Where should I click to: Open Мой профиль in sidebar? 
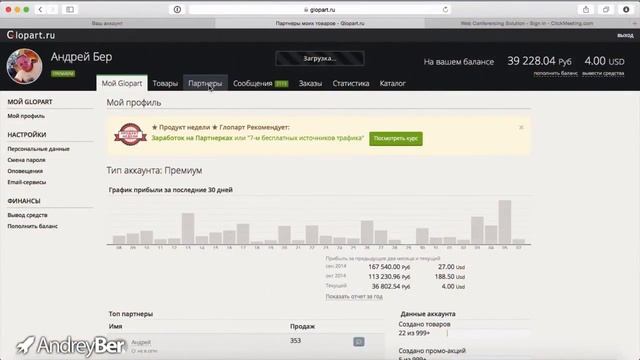(x=26, y=116)
